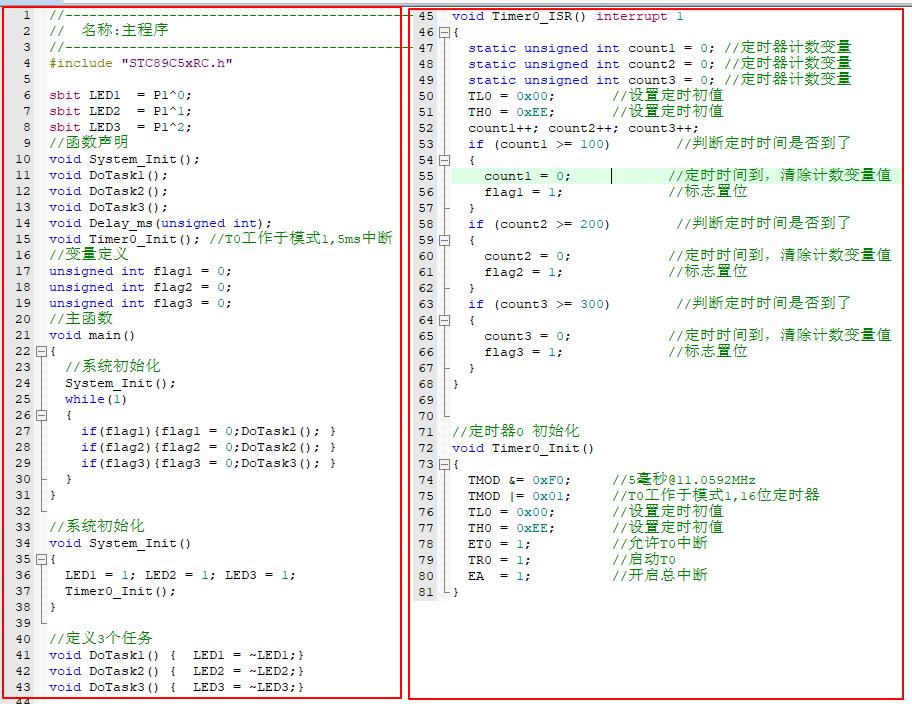Click the DoTask2 definition LED2 = ~LED2
This screenshot has height=704, width=912.
point(176,671)
